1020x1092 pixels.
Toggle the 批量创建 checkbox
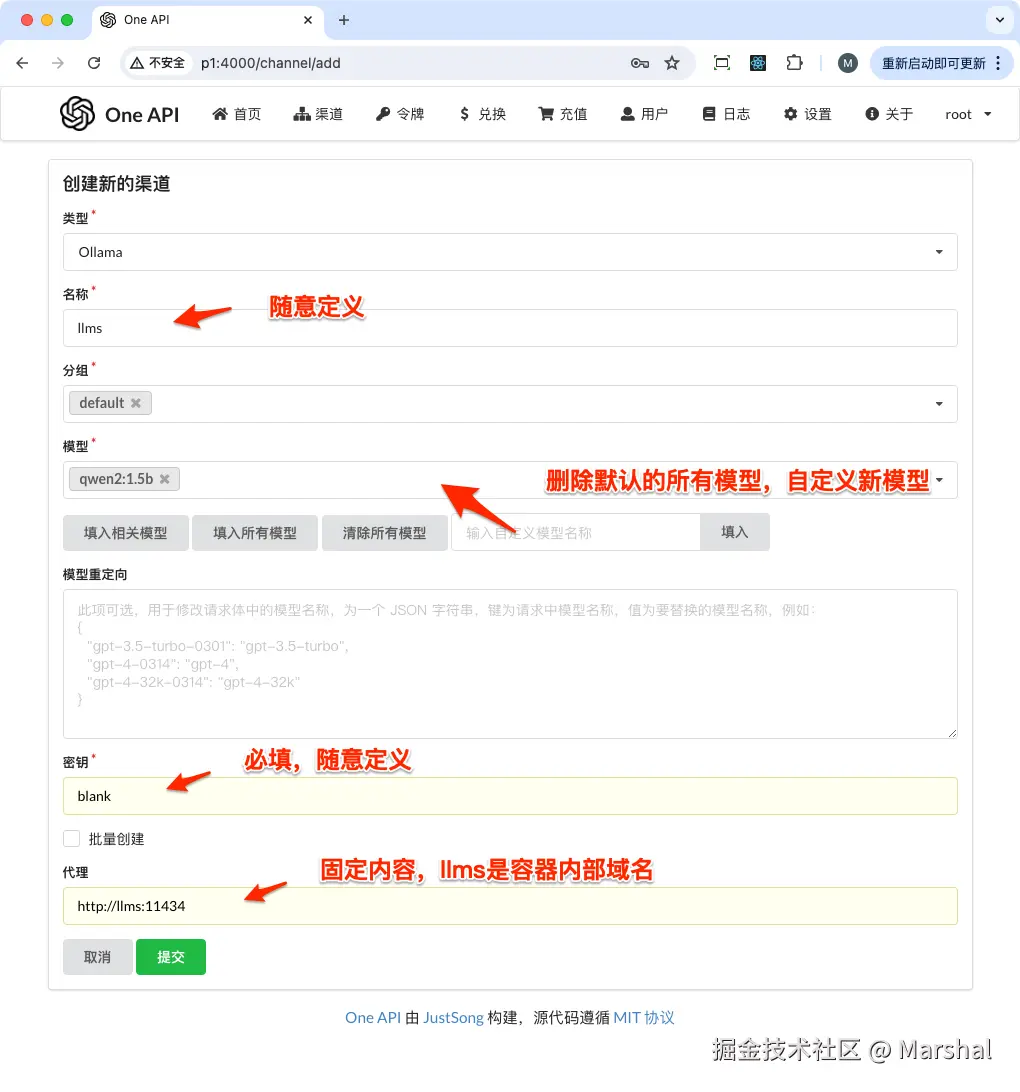[x=72, y=838]
